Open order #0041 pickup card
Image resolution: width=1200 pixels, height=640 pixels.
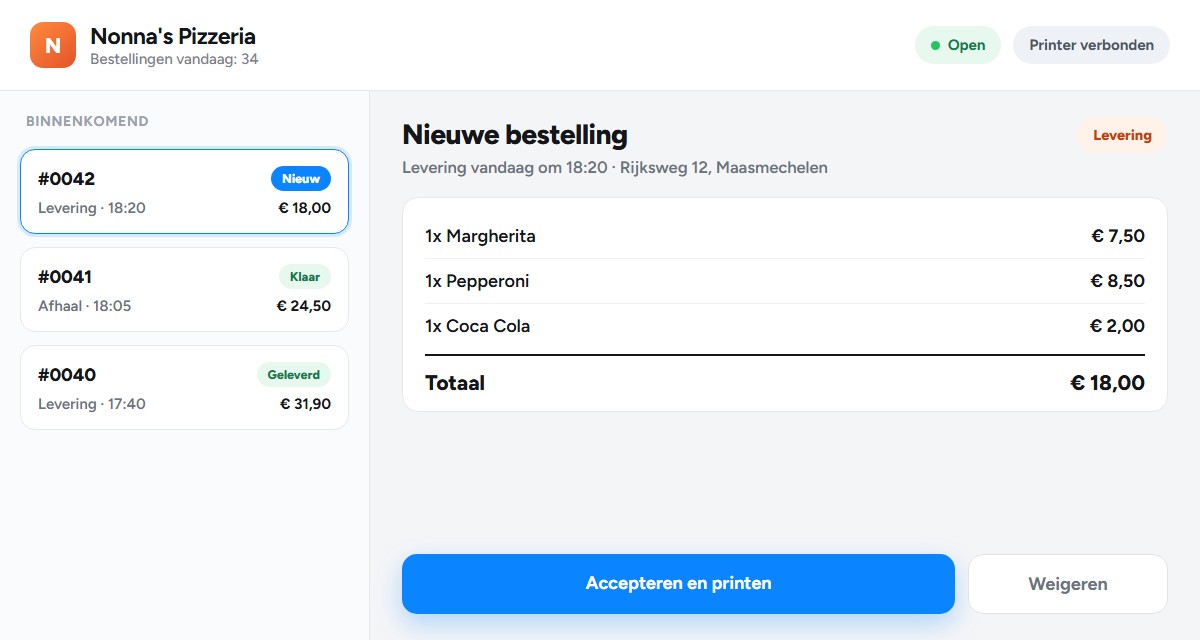click(x=184, y=290)
